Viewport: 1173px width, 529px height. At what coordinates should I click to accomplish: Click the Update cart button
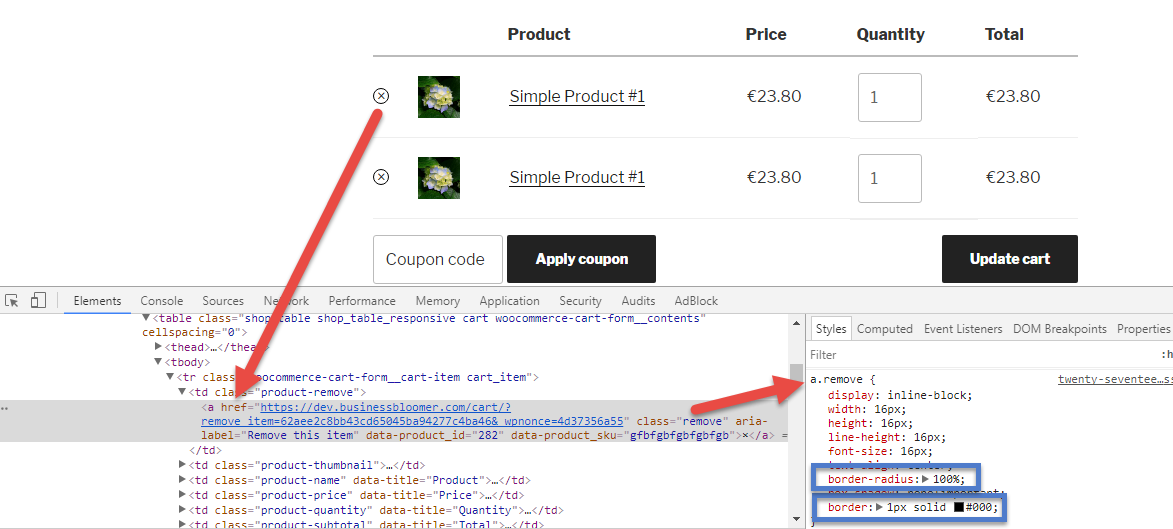click(1009, 259)
